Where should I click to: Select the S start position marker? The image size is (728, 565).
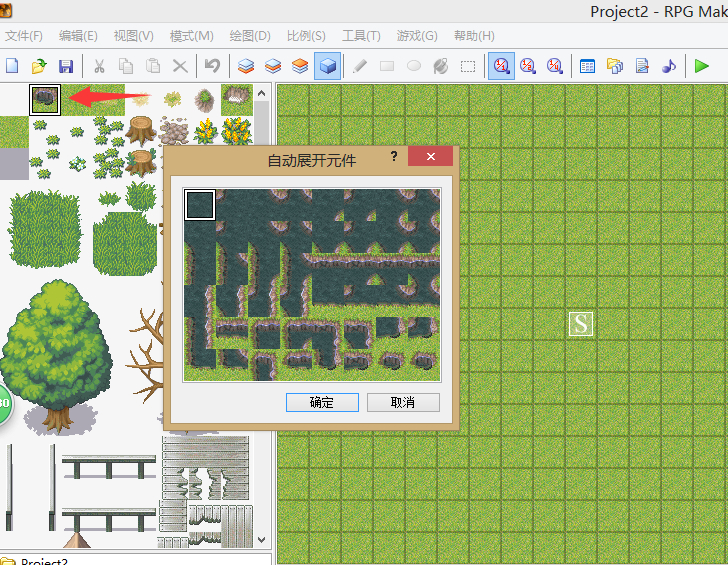click(x=581, y=324)
